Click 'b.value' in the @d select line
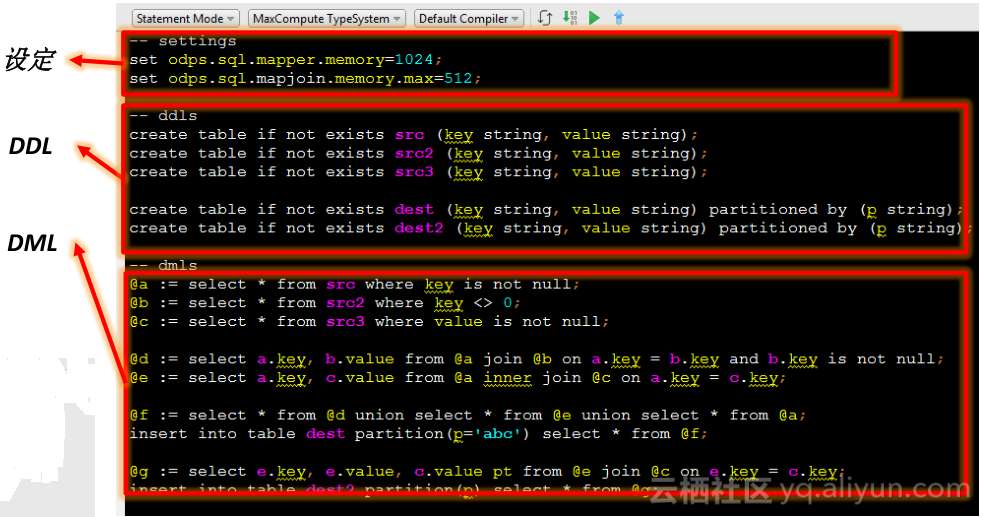This screenshot has width=983, height=517. [x=360, y=360]
